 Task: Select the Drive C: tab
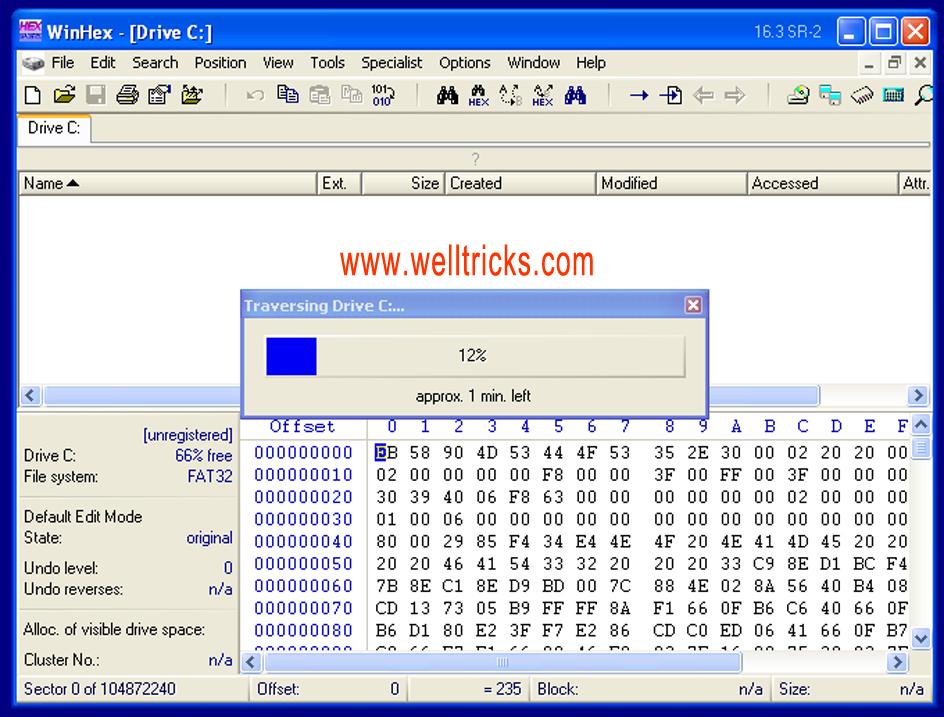(x=54, y=128)
